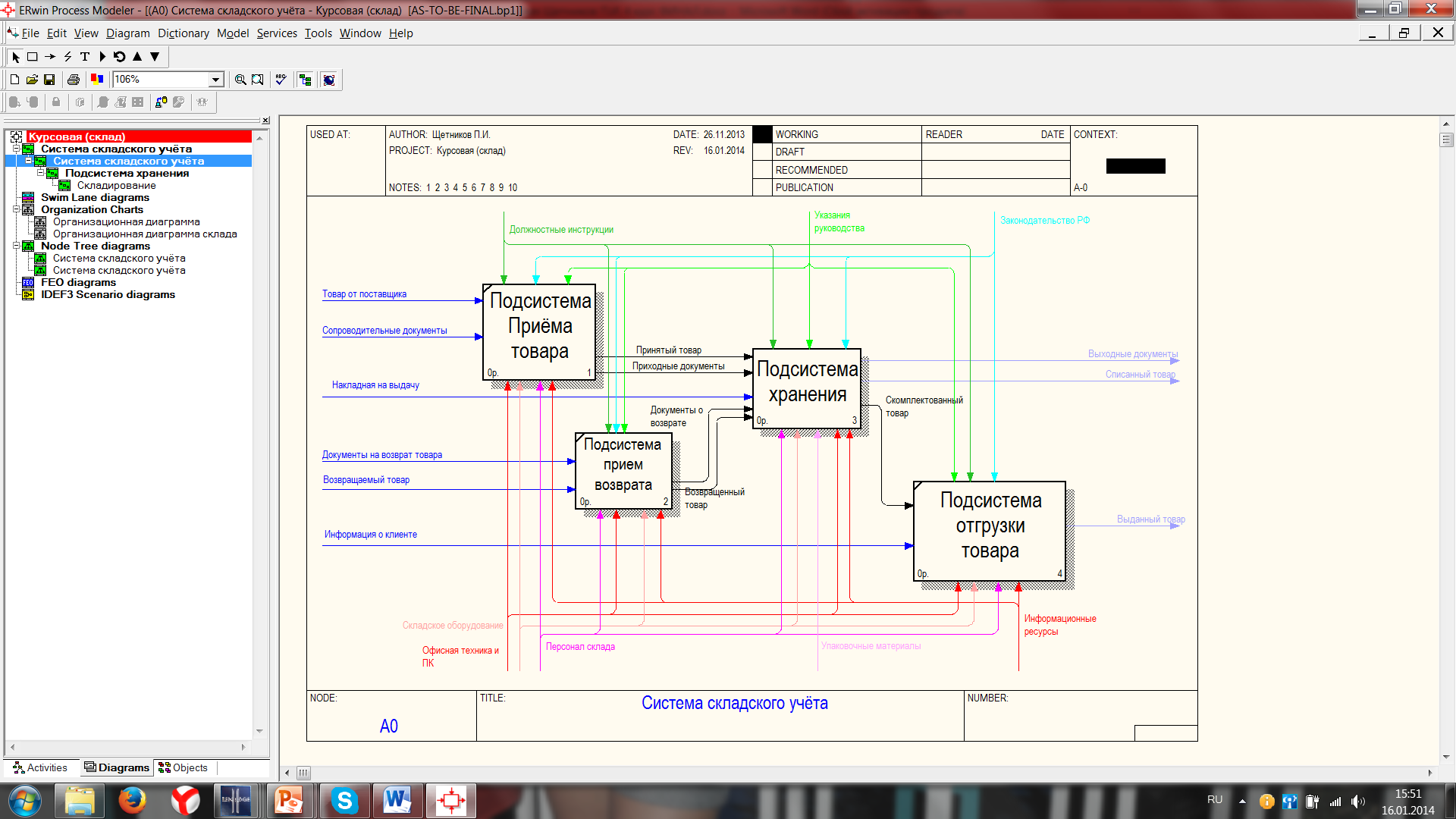Switch to the Diagrams tab
Image resolution: width=1456 pixels, height=819 pixels.
tap(117, 768)
